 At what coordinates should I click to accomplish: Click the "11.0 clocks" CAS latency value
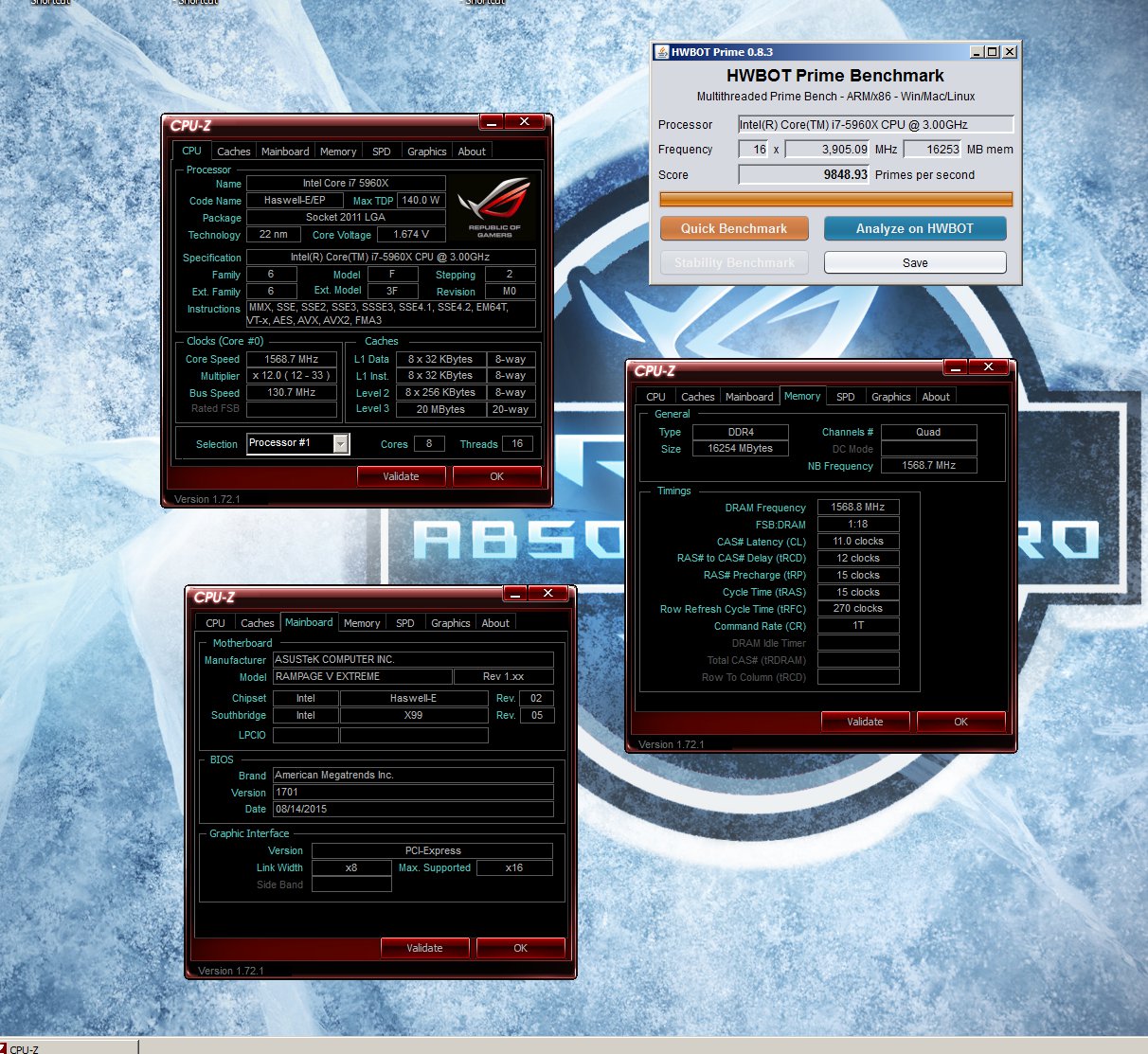click(x=858, y=541)
